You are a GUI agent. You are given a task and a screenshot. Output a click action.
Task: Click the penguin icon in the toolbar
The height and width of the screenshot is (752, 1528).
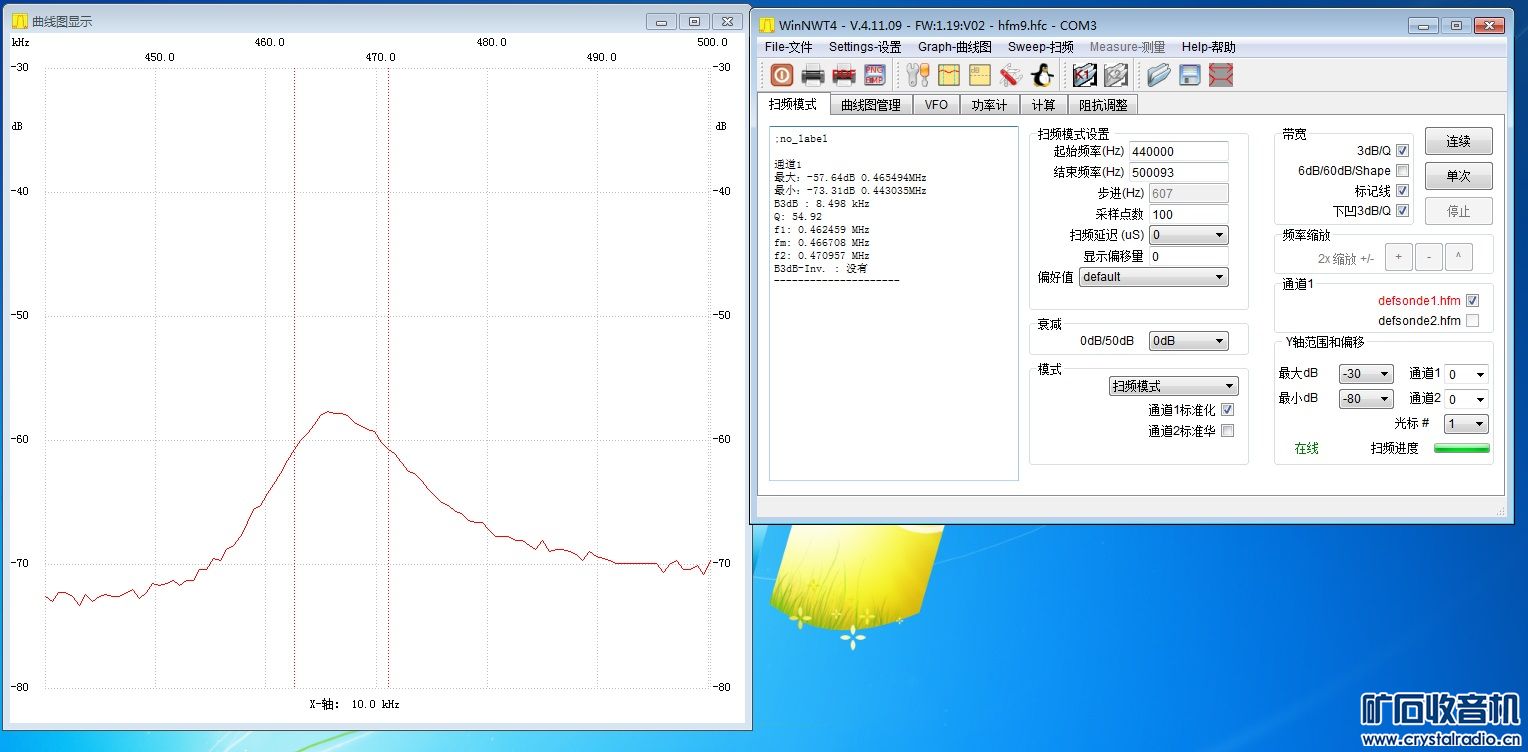click(x=1042, y=75)
